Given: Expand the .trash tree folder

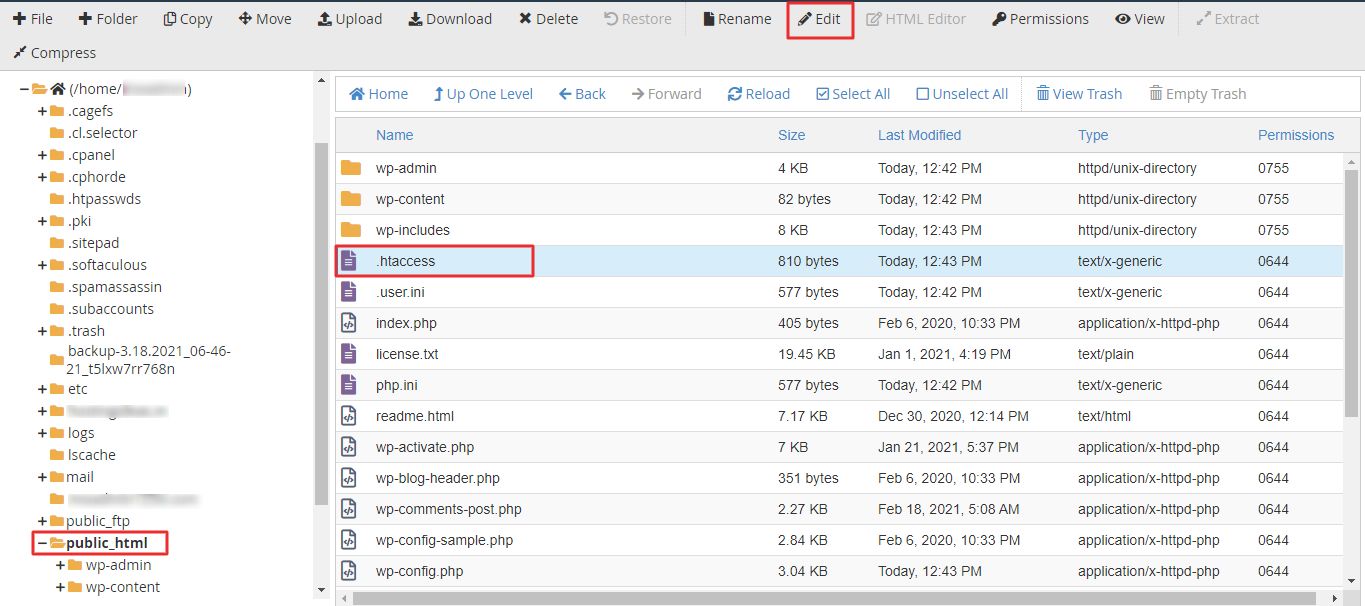Looking at the screenshot, I should point(42,331).
